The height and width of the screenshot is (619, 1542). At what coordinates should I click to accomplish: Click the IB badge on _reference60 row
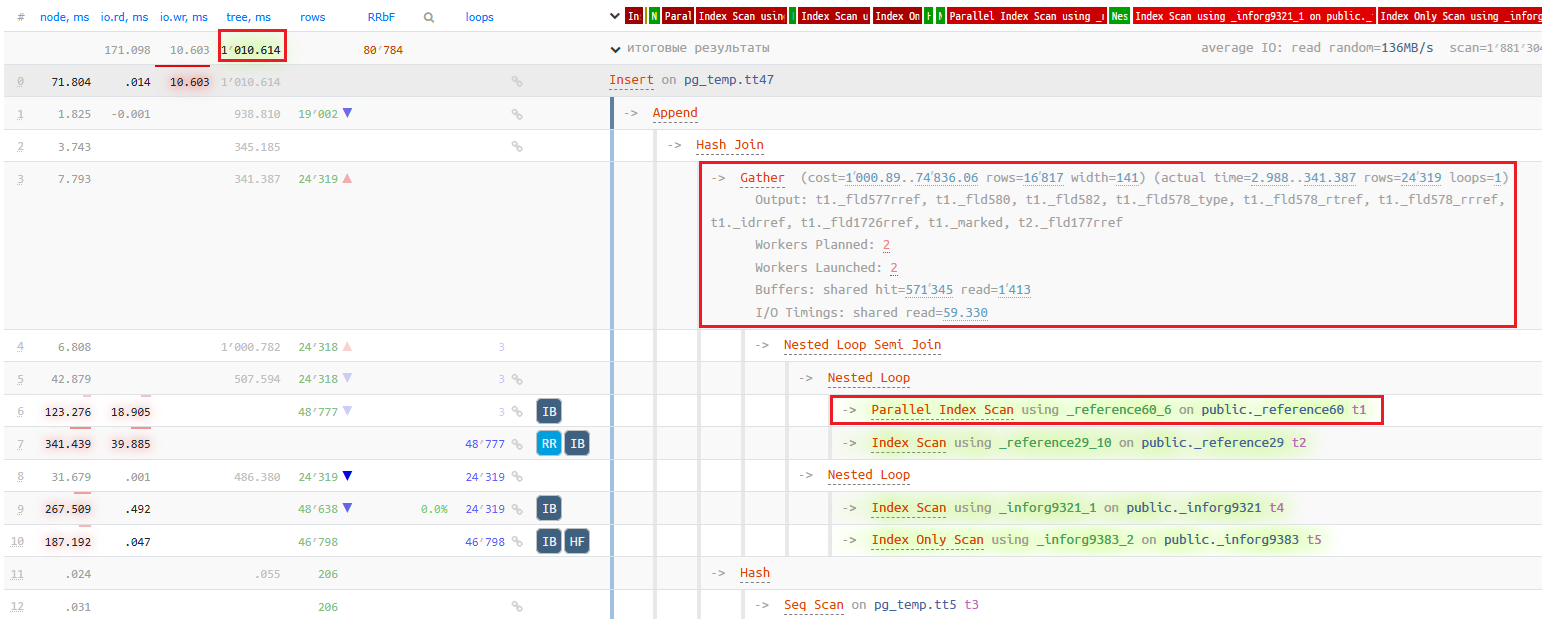tap(549, 411)
